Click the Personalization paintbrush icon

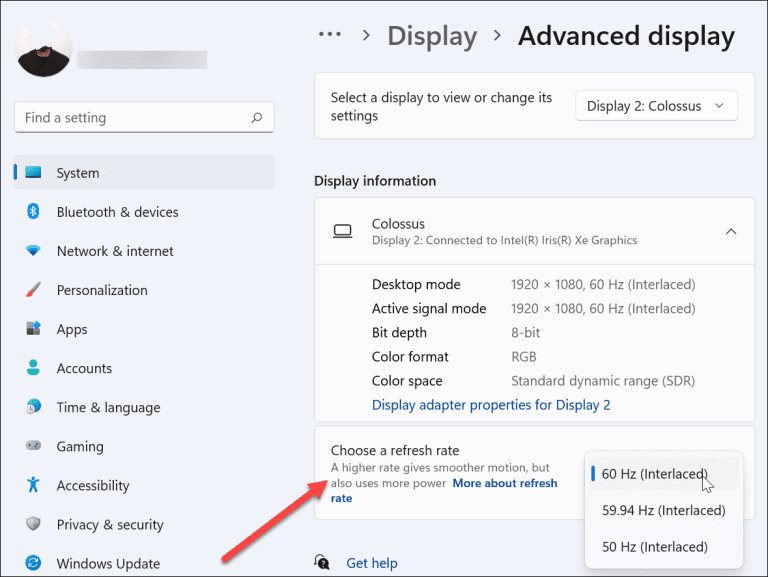[33, 289]
